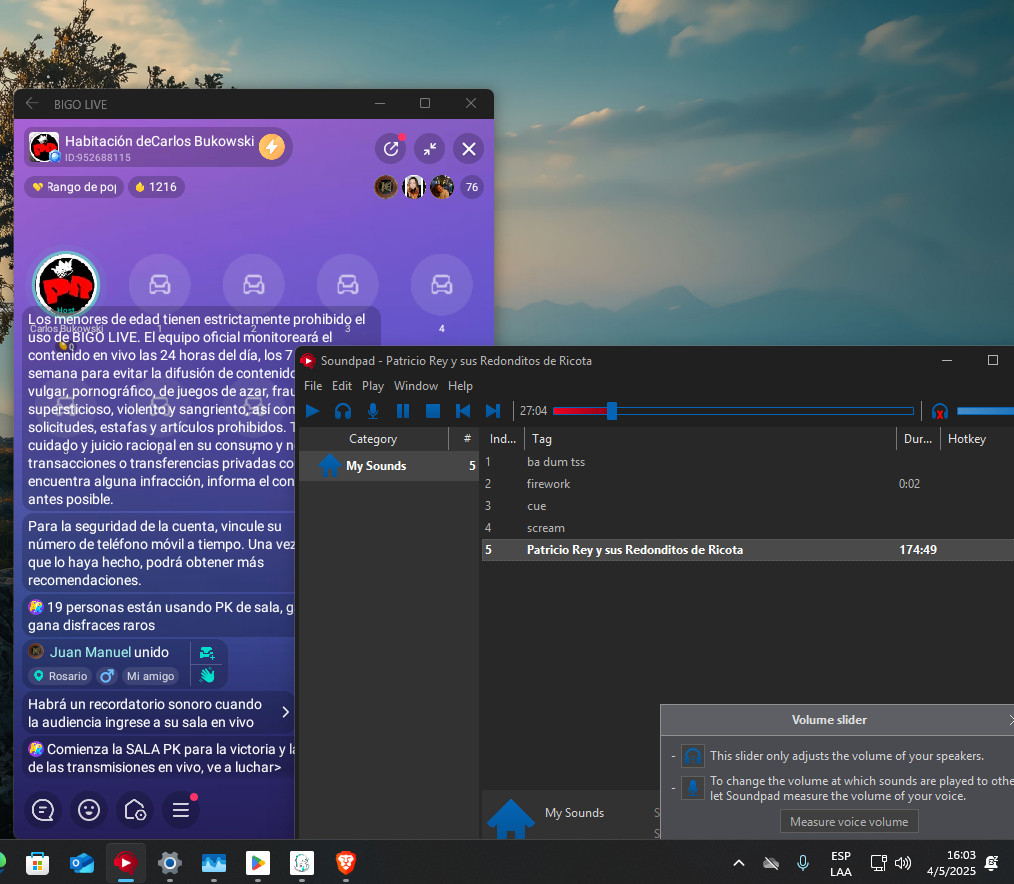Click the taskbar speaker volume icon
The width and height of the screenshot is (1014, 884).
point(903,863)
